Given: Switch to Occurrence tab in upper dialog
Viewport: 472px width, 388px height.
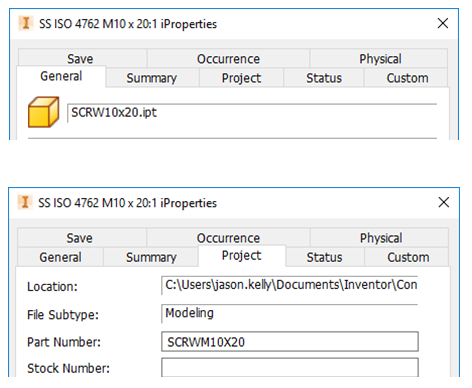Looking at the screenshot, I should point(228,58).
